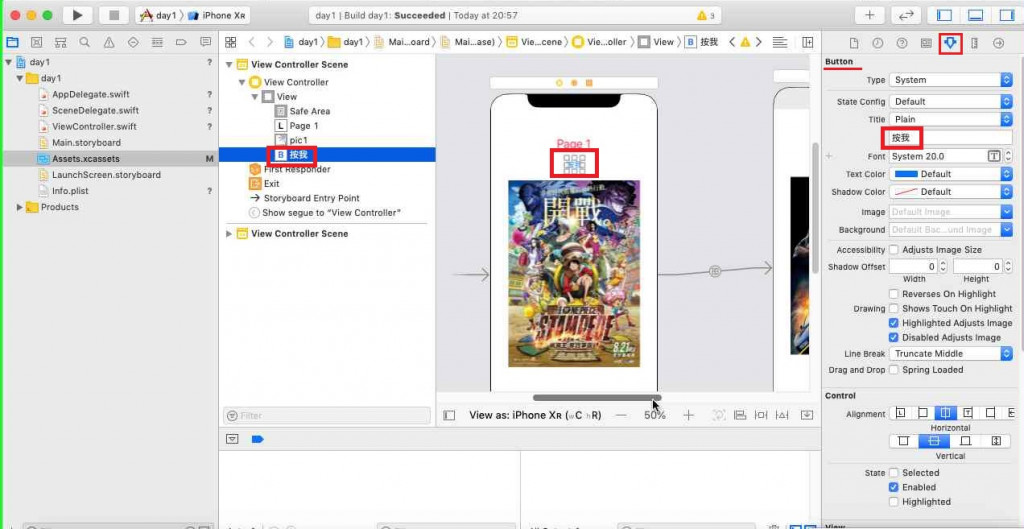The width and height of the screenshot is (1024, 529).
Task: Open the Library with the plus button
Action: tap(869, 15)
